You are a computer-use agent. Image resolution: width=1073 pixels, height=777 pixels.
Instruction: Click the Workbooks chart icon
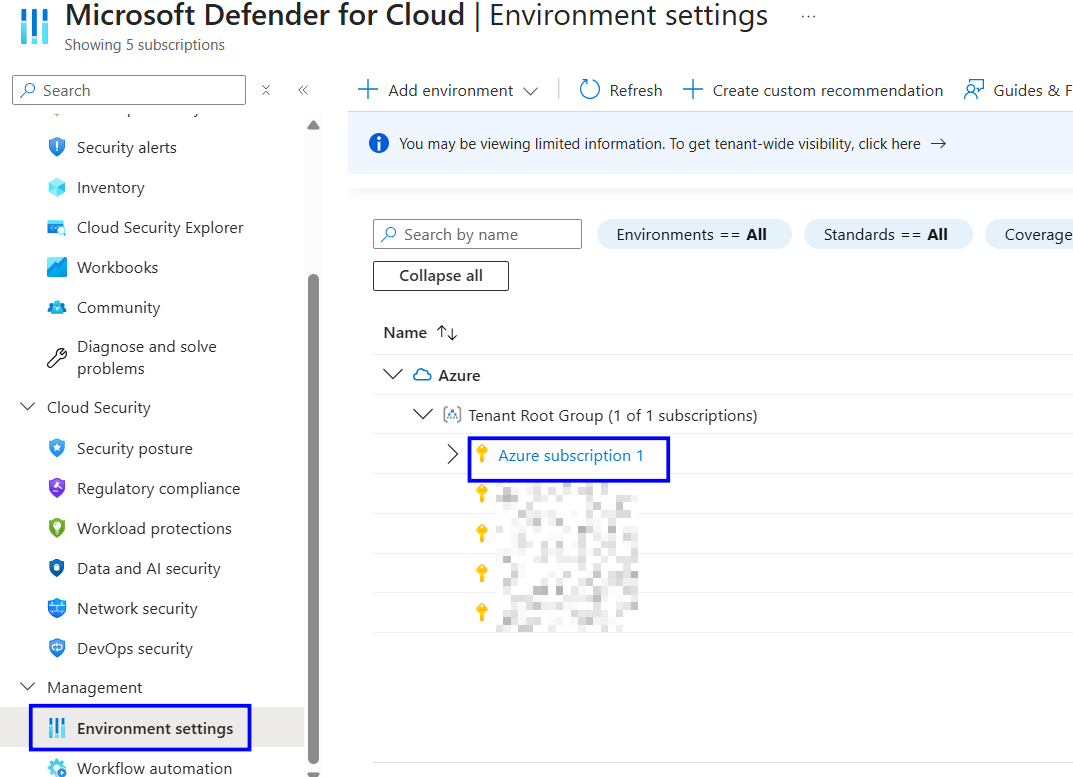(57, 267)
